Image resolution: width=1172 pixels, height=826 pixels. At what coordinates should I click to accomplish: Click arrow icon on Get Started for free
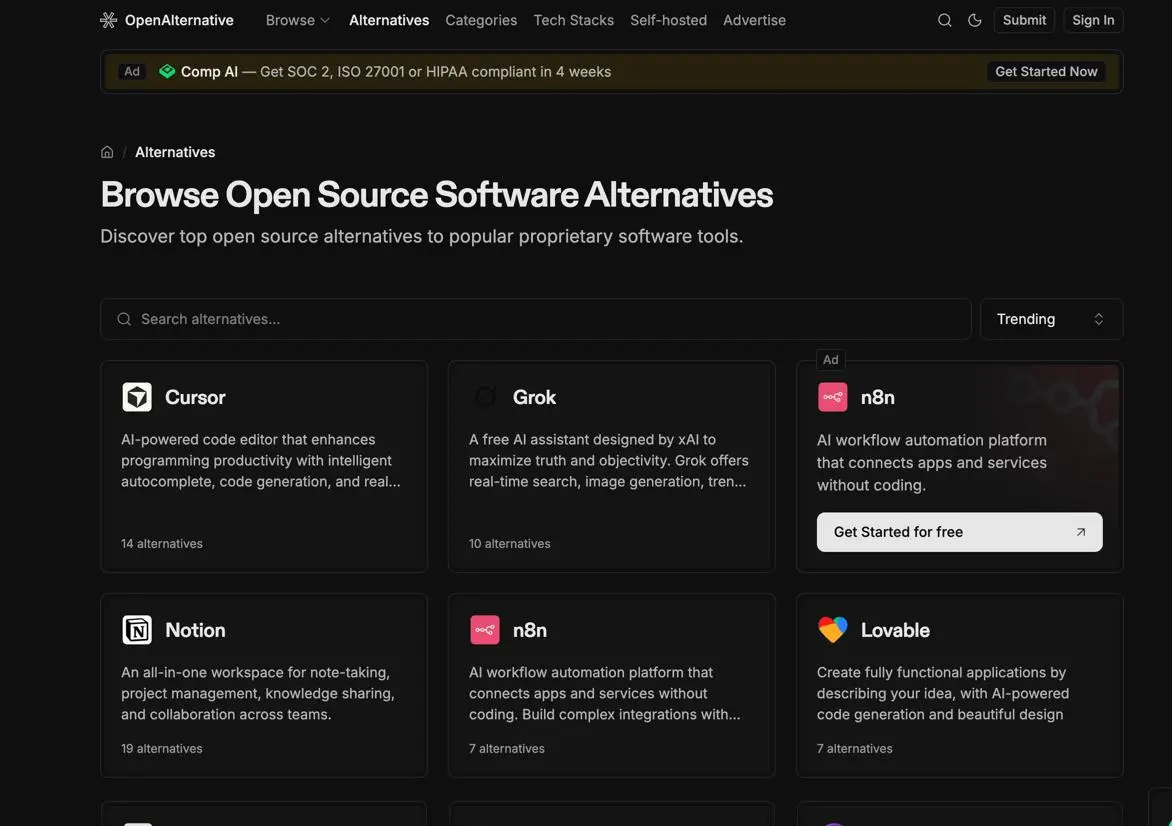coord(1080,532)
